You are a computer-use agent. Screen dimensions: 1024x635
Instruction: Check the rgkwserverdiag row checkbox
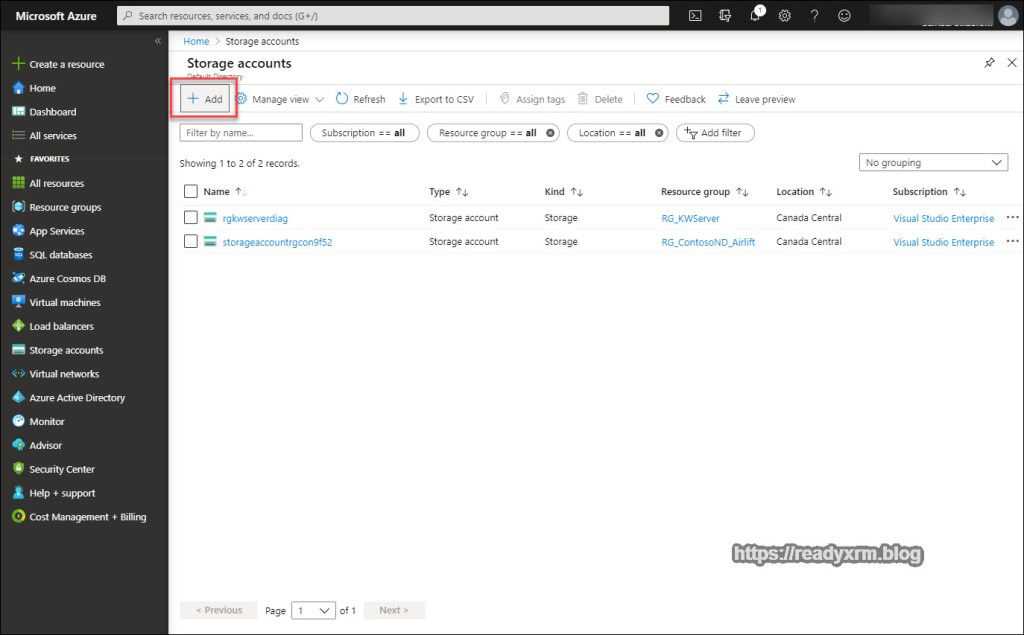(x=191, y=218)
